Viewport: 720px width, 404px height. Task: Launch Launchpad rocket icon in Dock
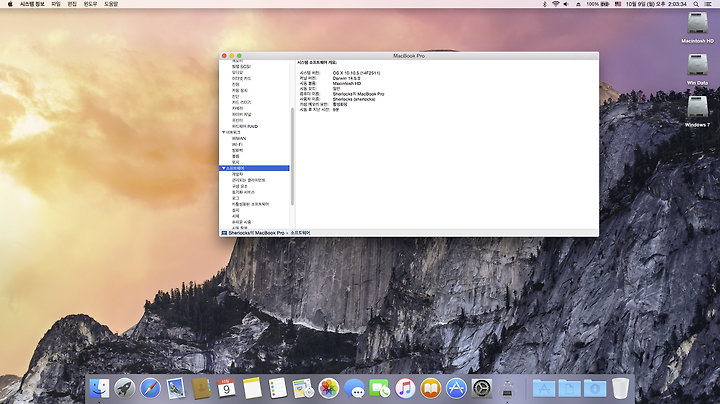124,388
